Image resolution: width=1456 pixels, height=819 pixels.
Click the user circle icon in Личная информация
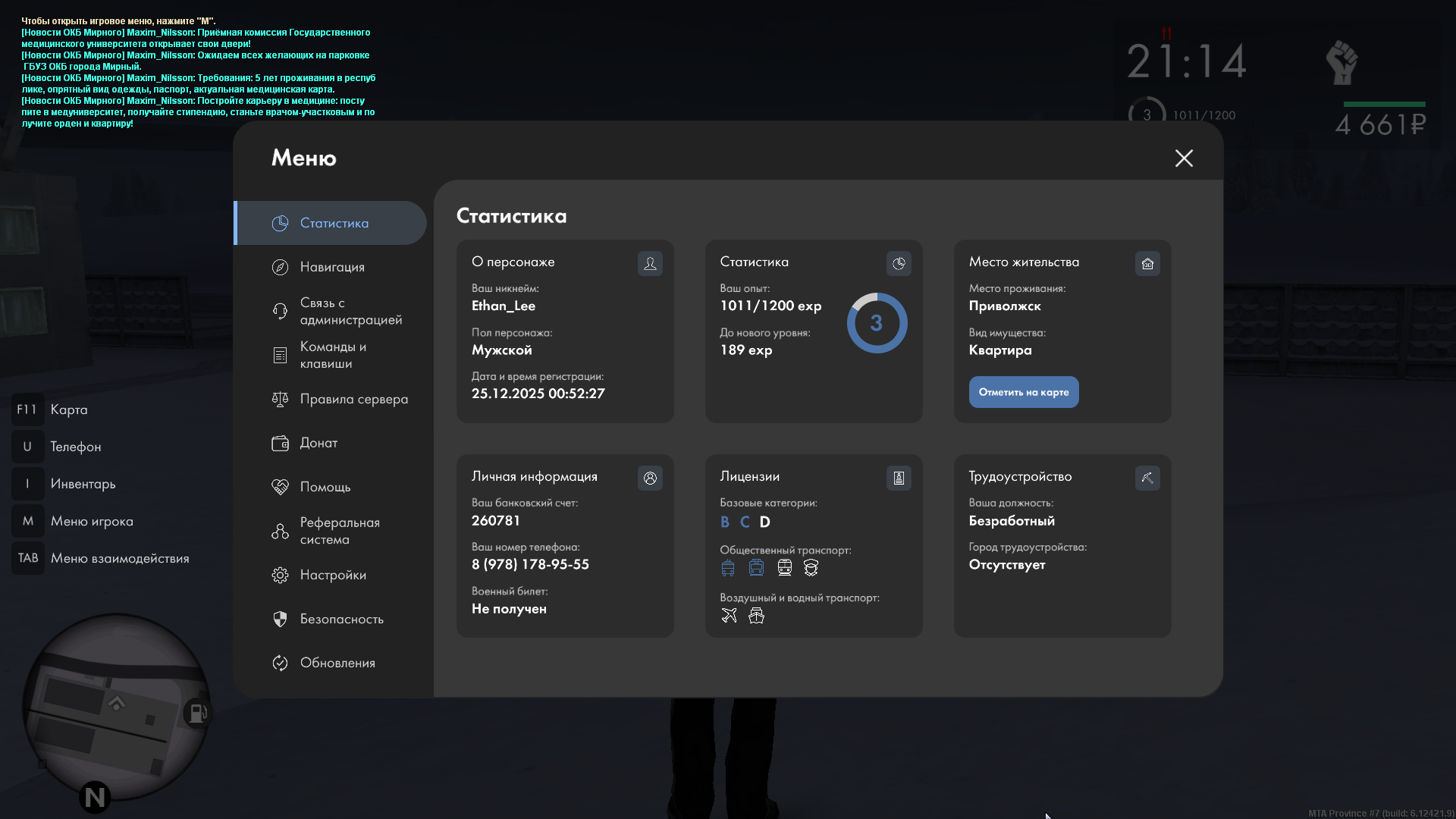[x=650, y=478]
